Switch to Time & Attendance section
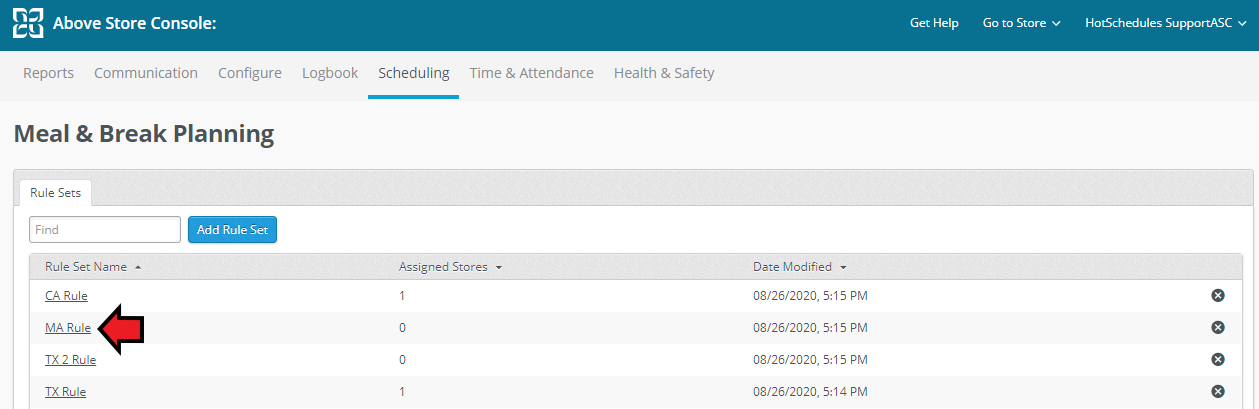This screenshot has height=409, width=1259. [x=531, y=73]
